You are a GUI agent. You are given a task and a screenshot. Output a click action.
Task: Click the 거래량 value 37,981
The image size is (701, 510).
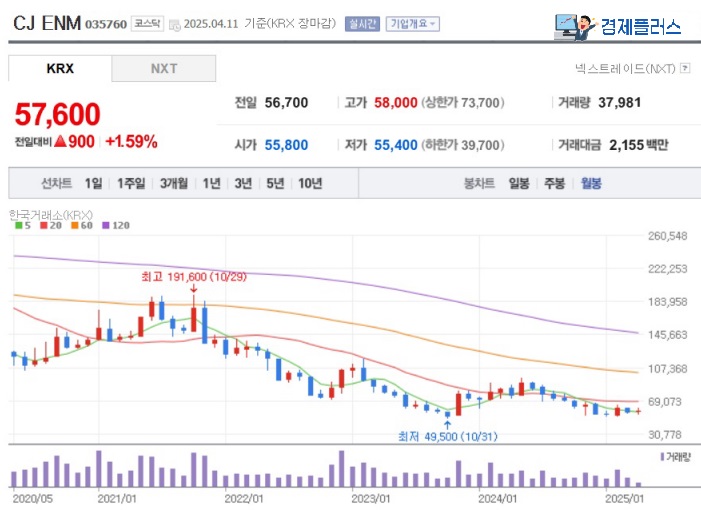pyautogui.click(x=620, y=103)
